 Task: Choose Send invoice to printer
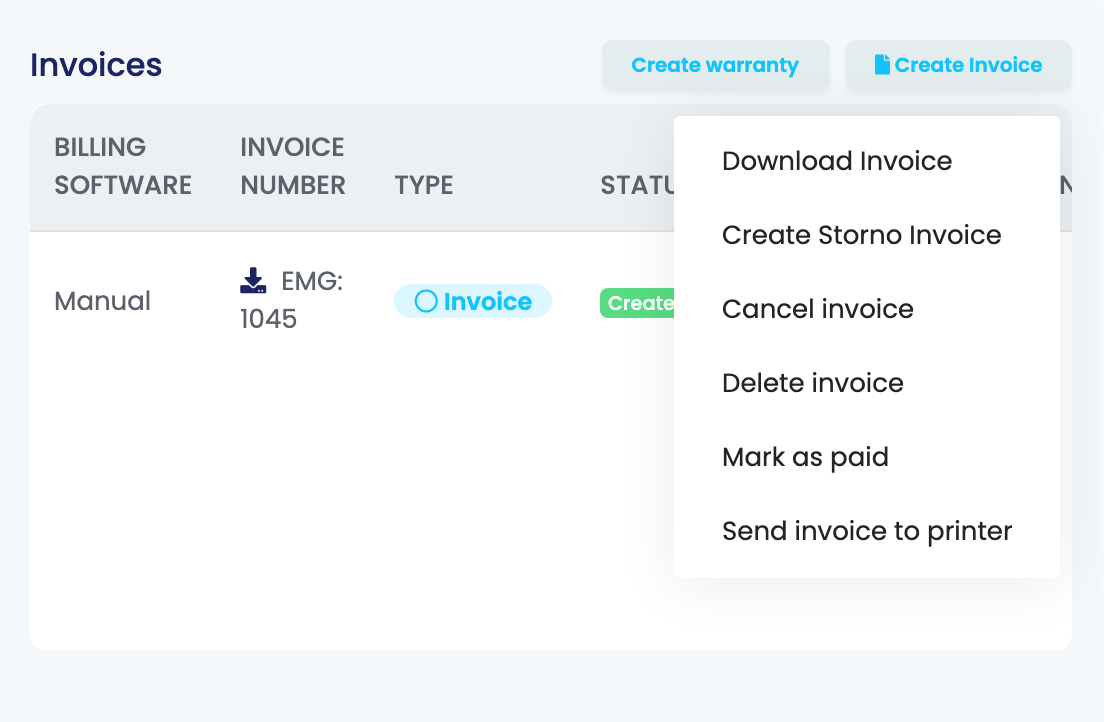pyautogui.click(x=867, y=530)
